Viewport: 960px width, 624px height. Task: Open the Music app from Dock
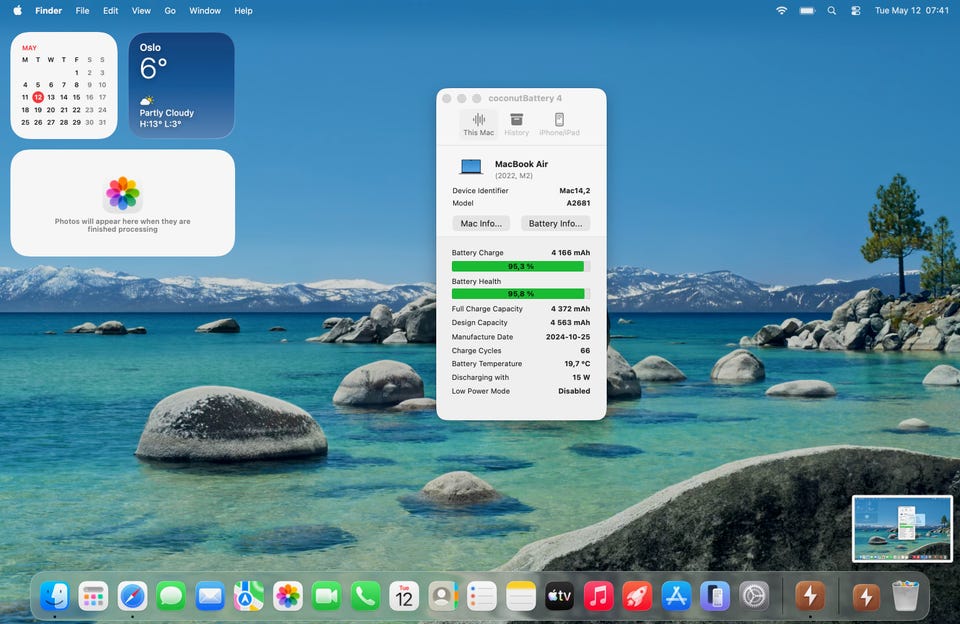pos(598,596)
